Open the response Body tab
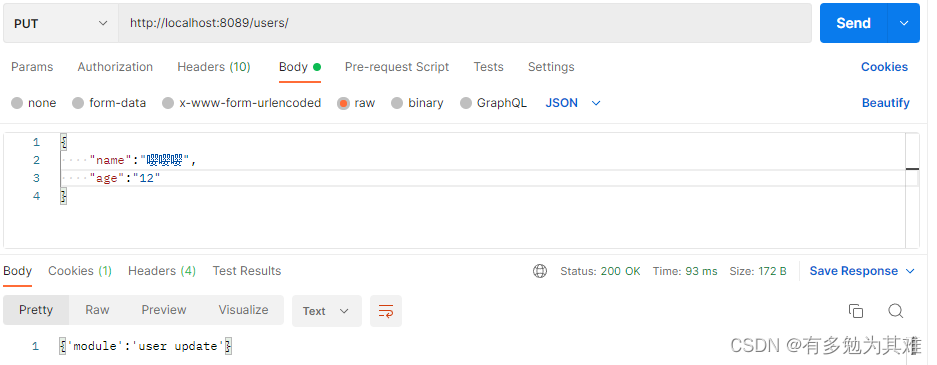The height and width of the screenshot is (365, 937). pos(17,271)
